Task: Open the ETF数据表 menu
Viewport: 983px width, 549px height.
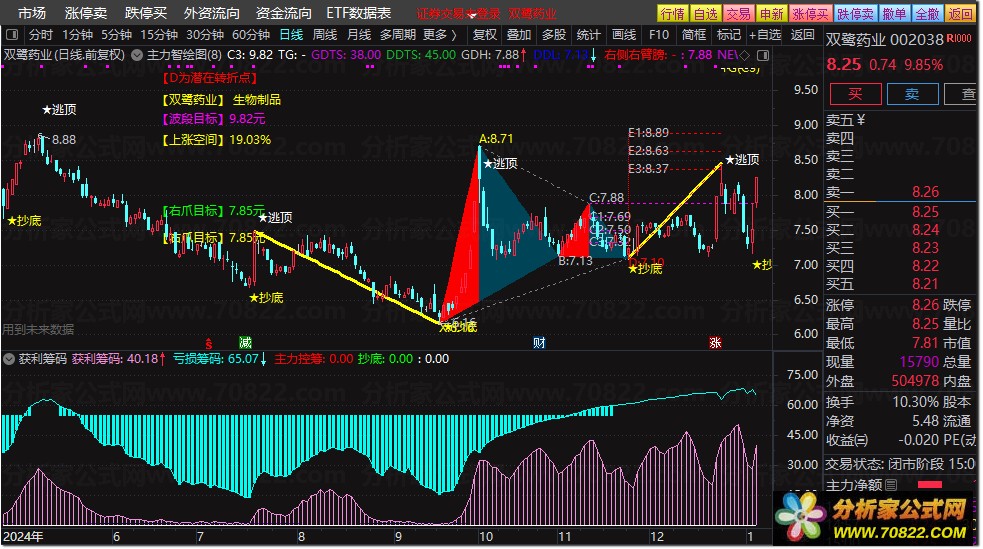Action: 359,13
